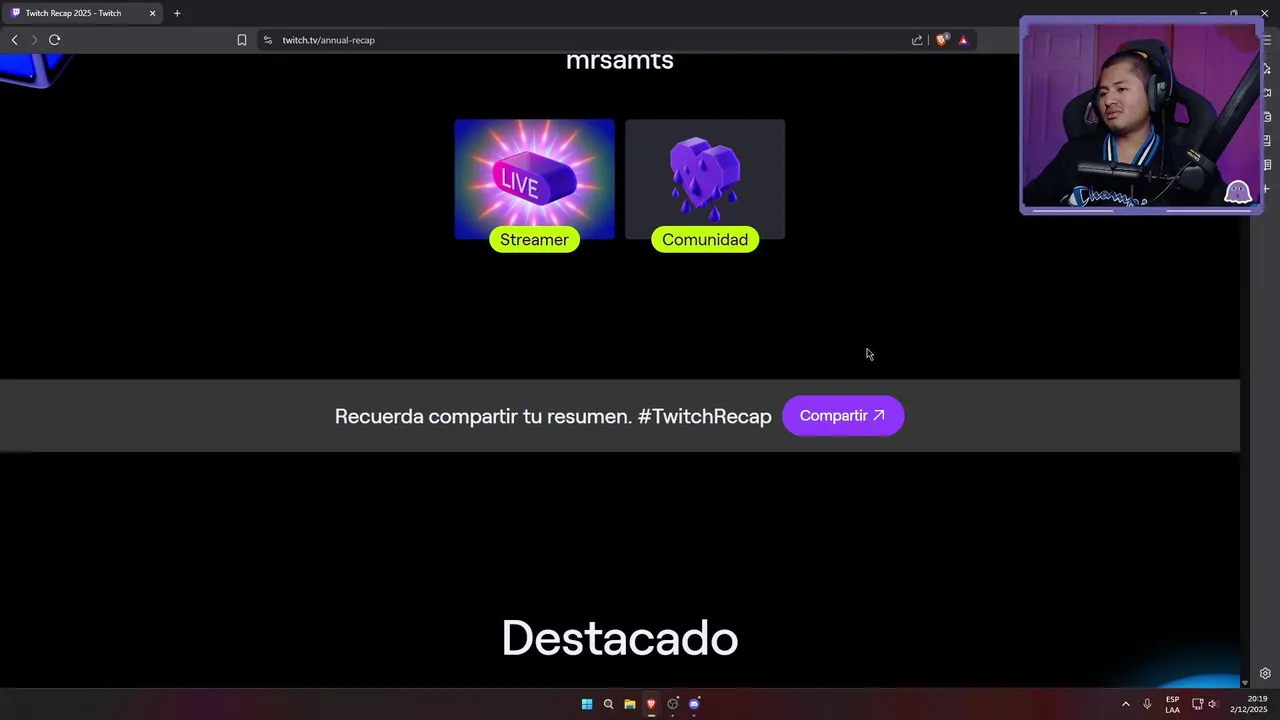Click the Destacado heading
Screen dimensions: 1280x720
click(x=620, y=638)
